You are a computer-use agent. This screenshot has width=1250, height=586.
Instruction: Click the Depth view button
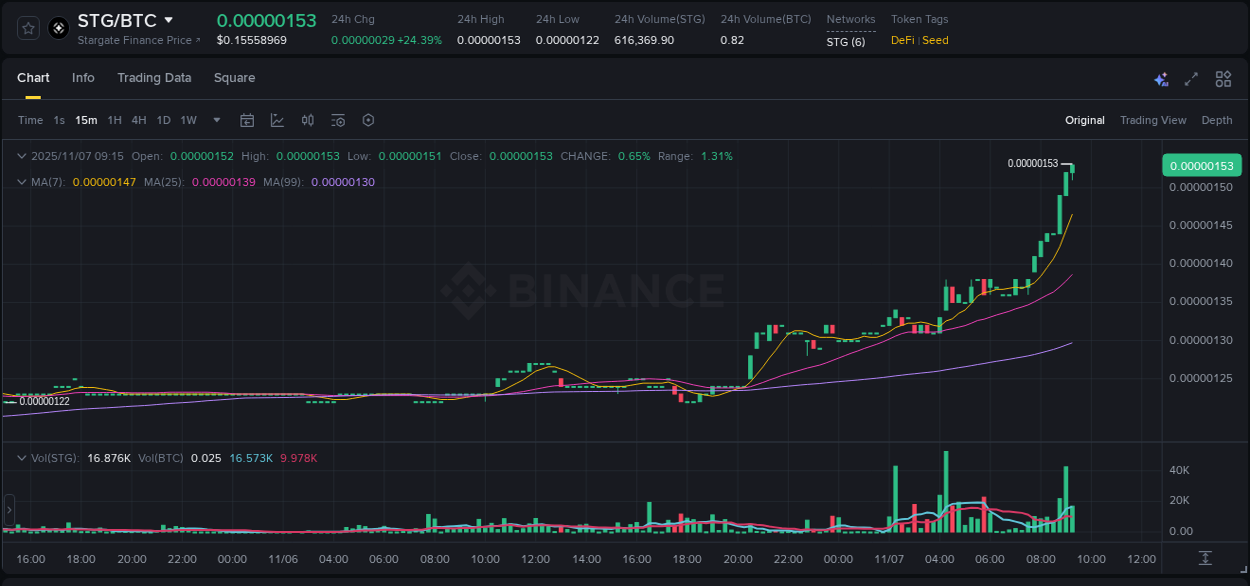(x=1216, y=120)
